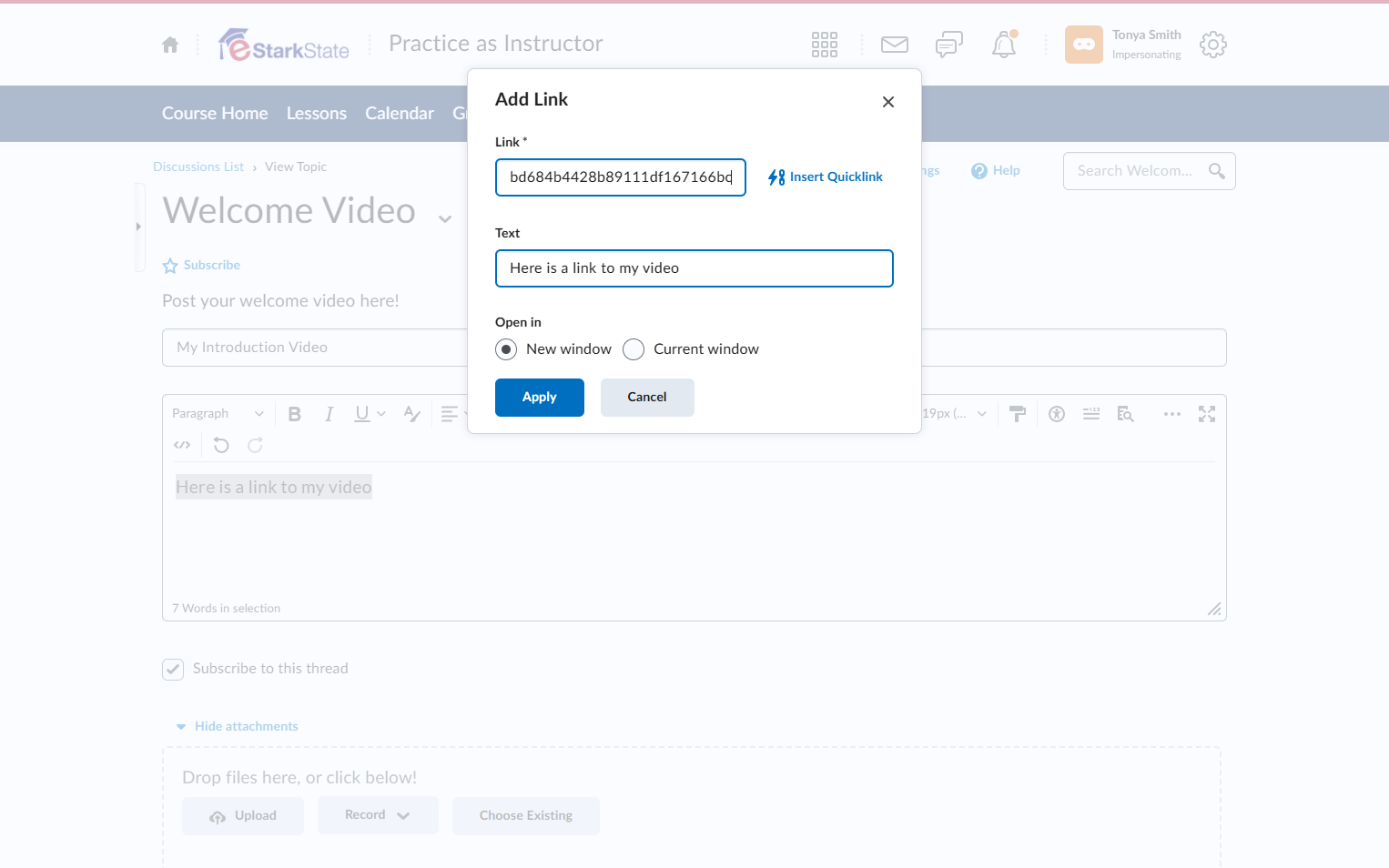Show more editor actions ellipsis
Image resolution: width=1389 pixels, height=868 pixels.
[1172, 414]
